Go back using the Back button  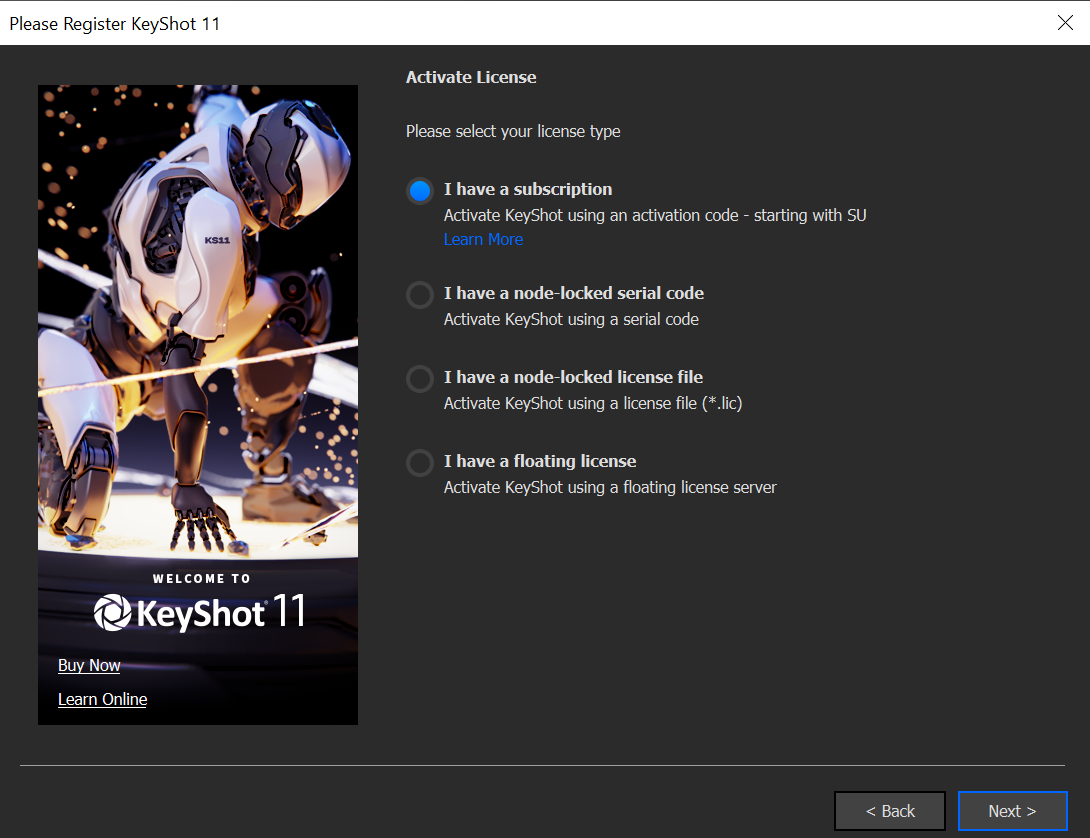coord(889,811)
